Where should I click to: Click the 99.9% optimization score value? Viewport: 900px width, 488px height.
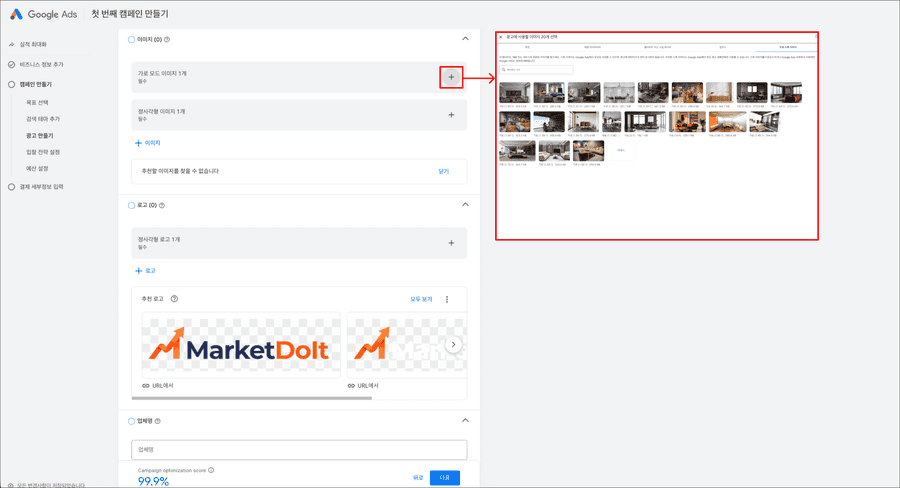point(153,481)
